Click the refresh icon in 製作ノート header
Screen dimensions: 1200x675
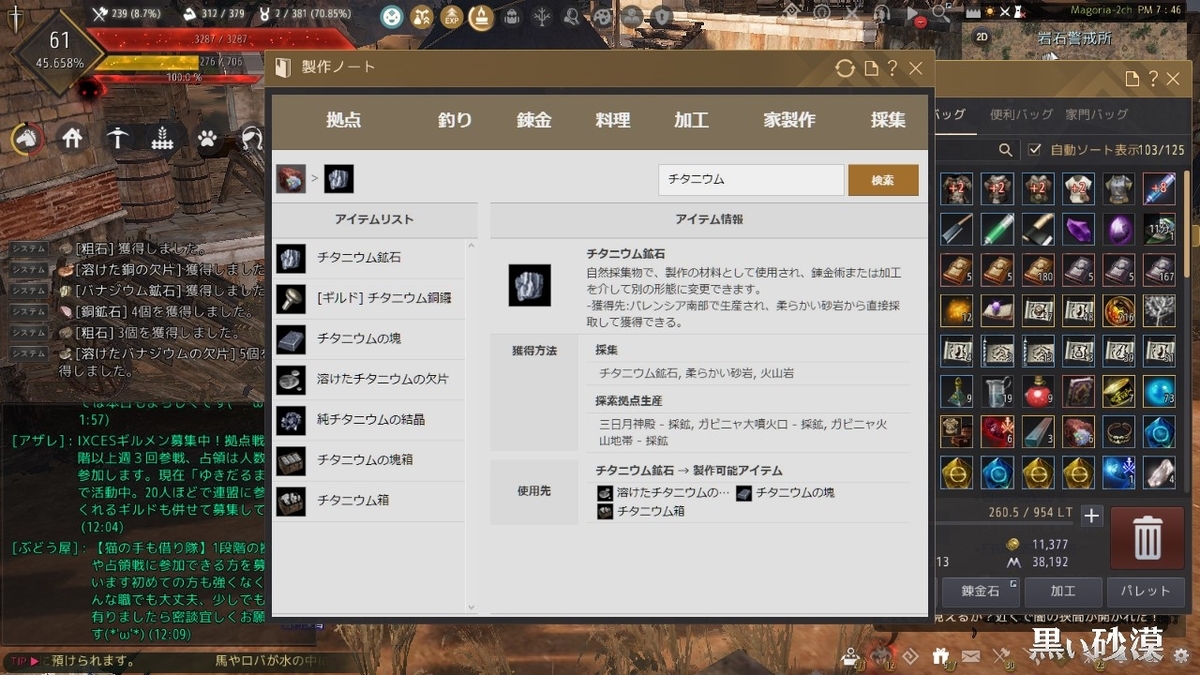click(x=845, y=69)
